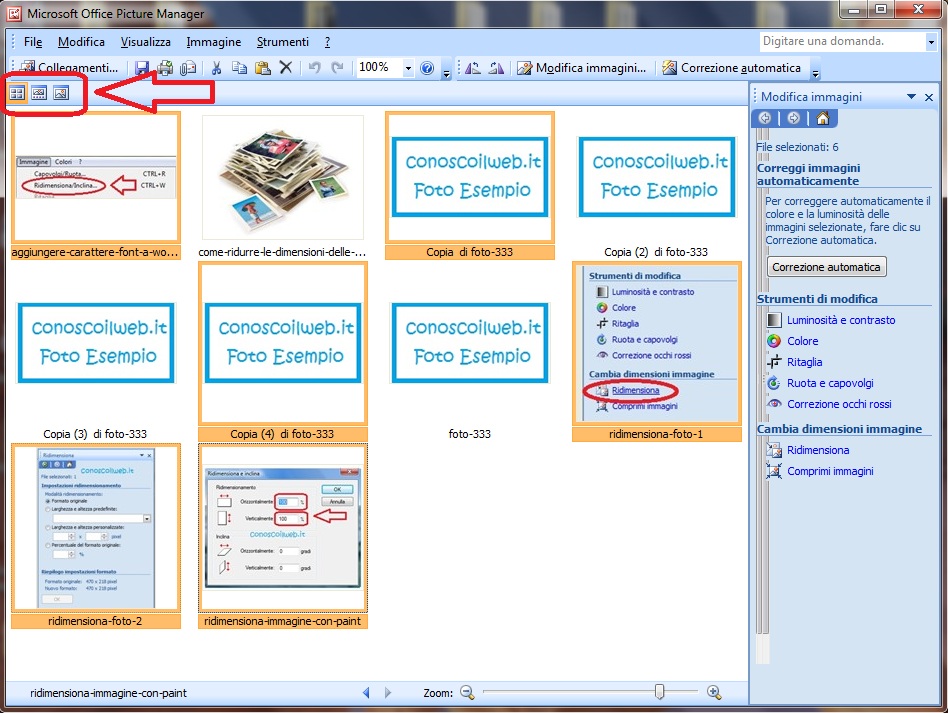The width and height of the screenshot is (948, 713).
Task: Select aggiungere-carattere-font-a-wo... thumbnail
Action: point(96,186)
